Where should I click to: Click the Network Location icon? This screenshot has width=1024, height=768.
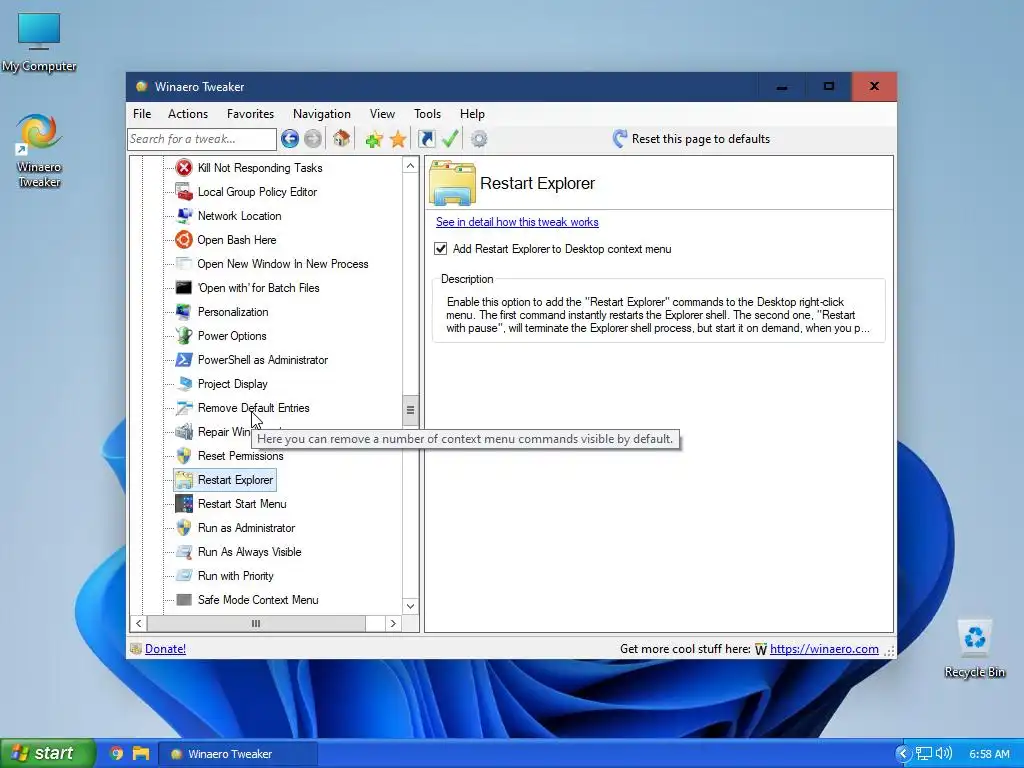click(x=184, y=216)
